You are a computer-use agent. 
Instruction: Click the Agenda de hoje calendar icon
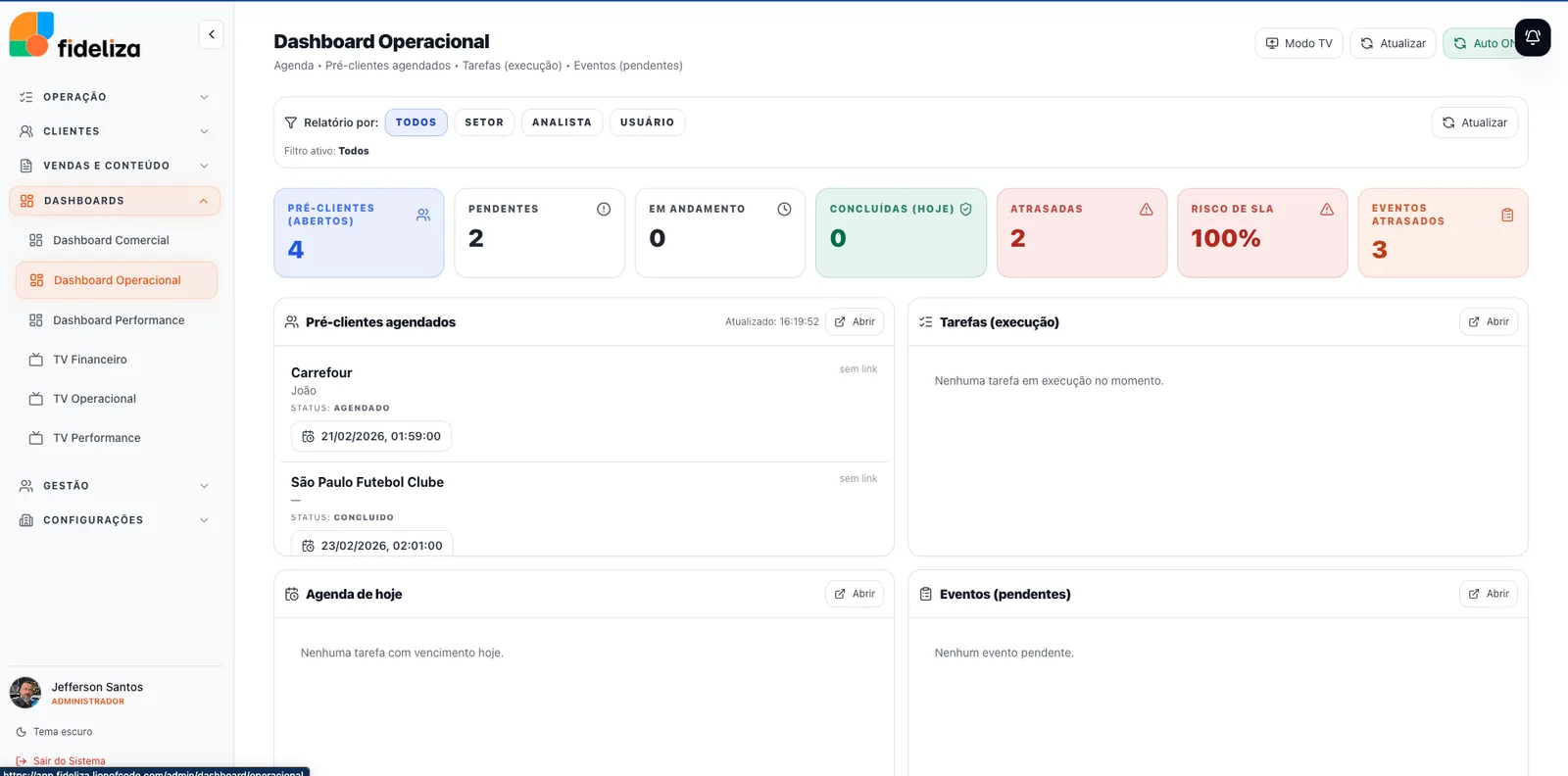click(x=292, y=594)
